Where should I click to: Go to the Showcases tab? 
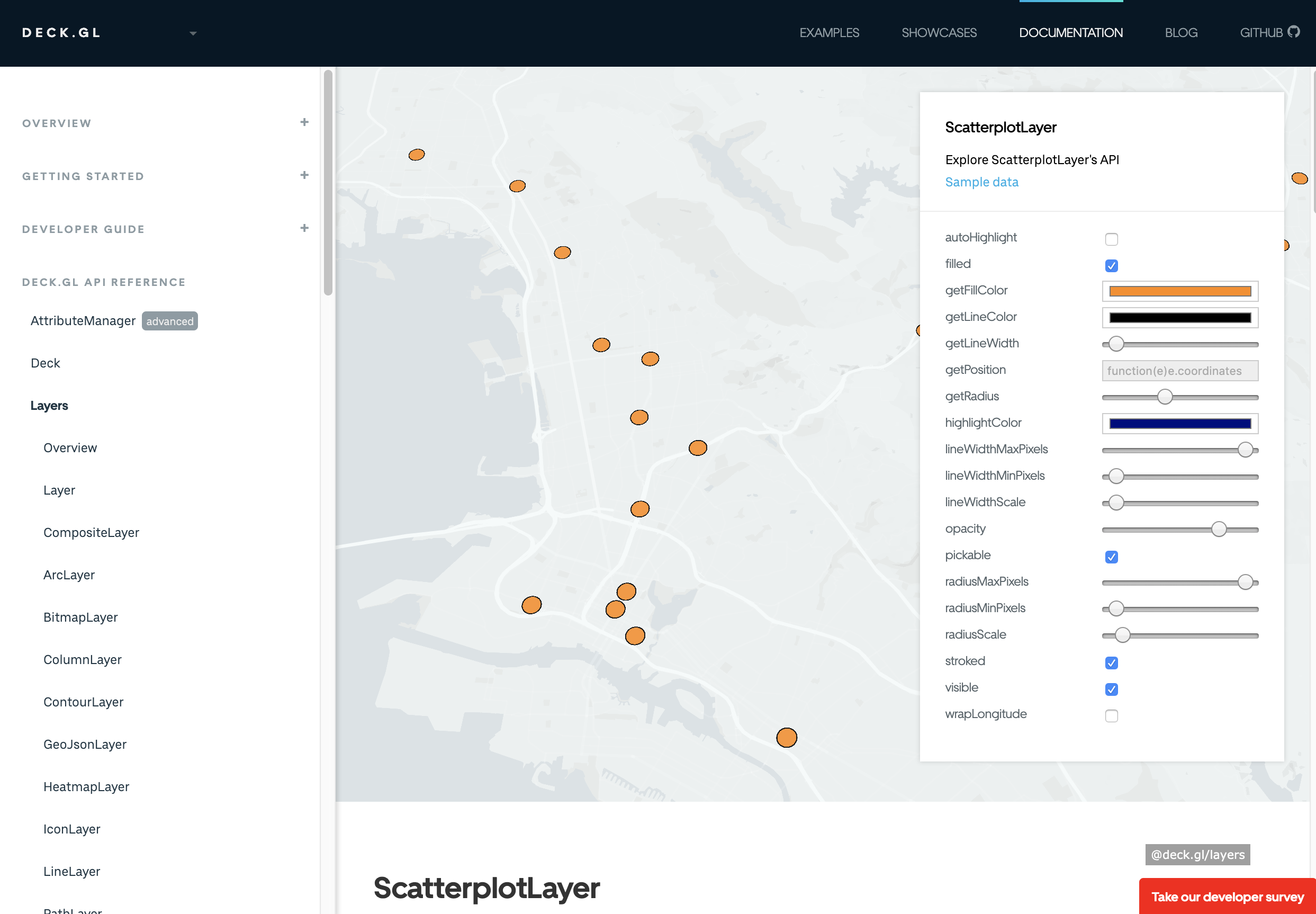[939, 33]
